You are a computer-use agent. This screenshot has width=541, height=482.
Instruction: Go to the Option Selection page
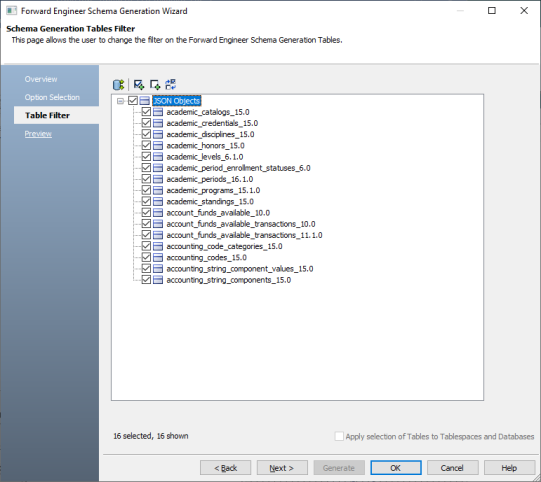(x=52, y=97)
